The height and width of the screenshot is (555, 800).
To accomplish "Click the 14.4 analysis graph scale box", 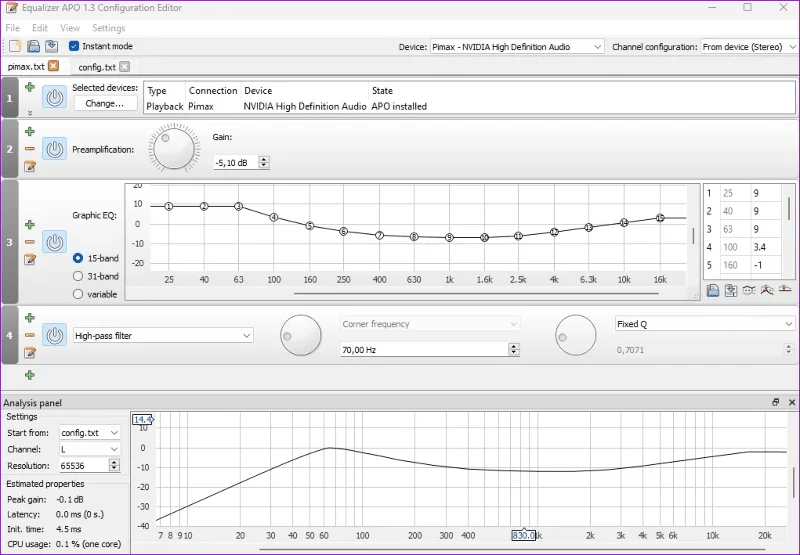I will pyautogui.click(x=142, y=419).
